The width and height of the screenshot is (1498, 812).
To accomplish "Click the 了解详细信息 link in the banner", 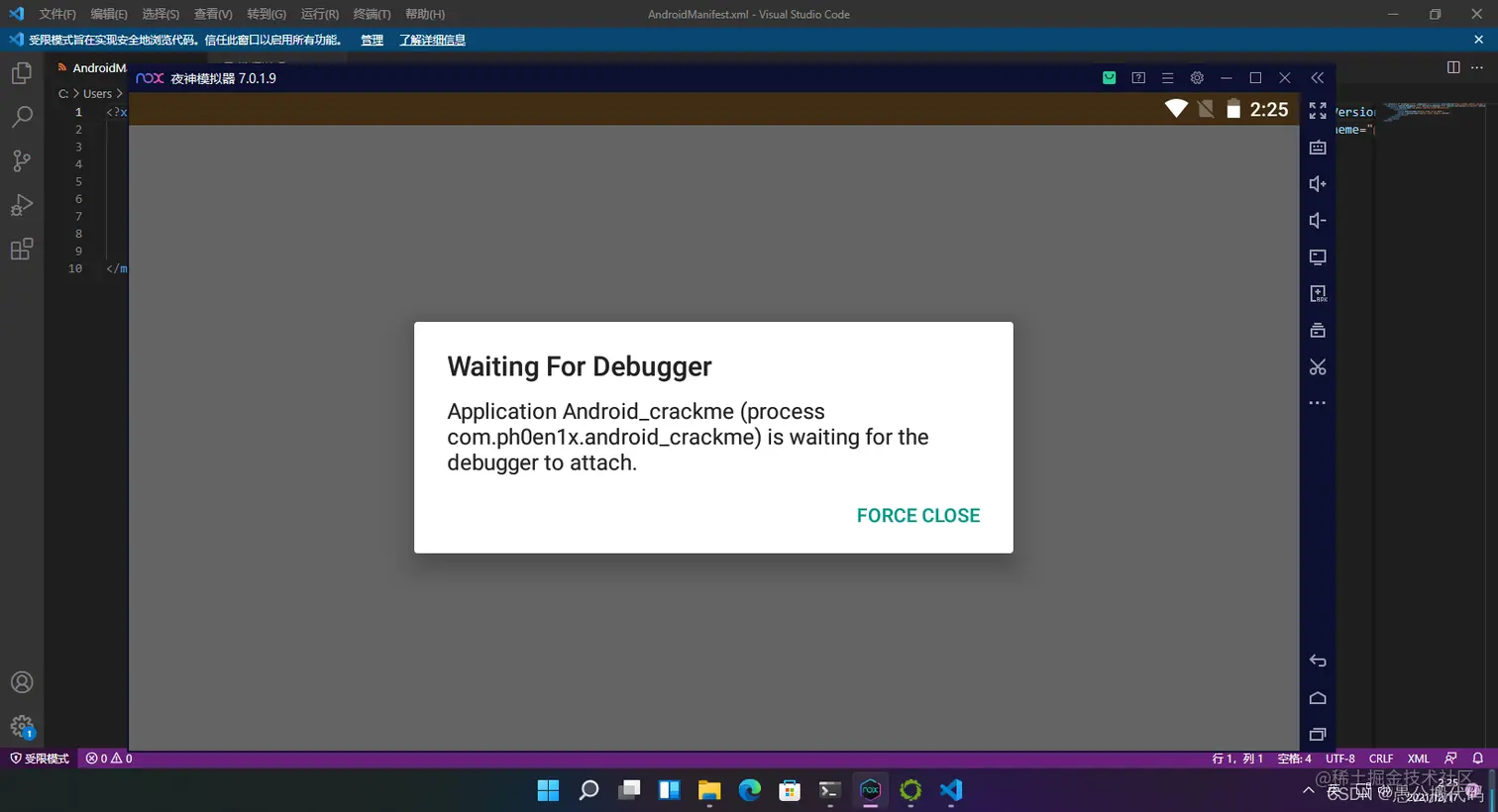I will 432,40.
